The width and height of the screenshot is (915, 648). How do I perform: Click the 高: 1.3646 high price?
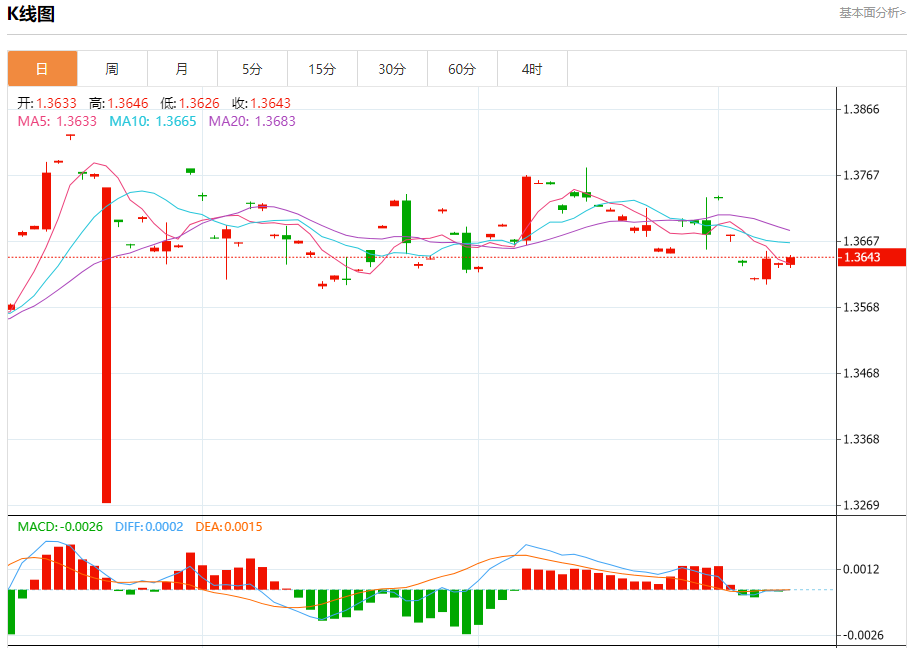[x=118, y=103]
